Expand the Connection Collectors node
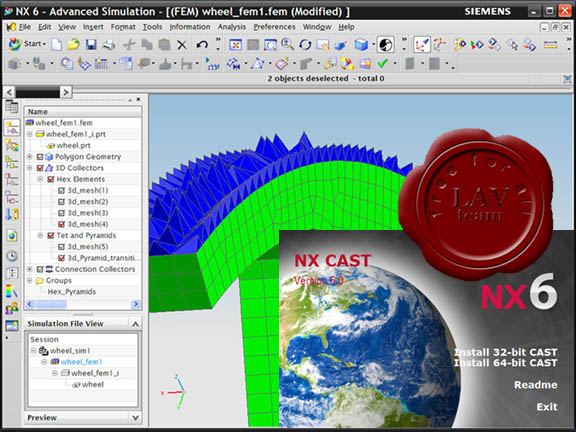The image size is (576, 432). tap(30, 269)
